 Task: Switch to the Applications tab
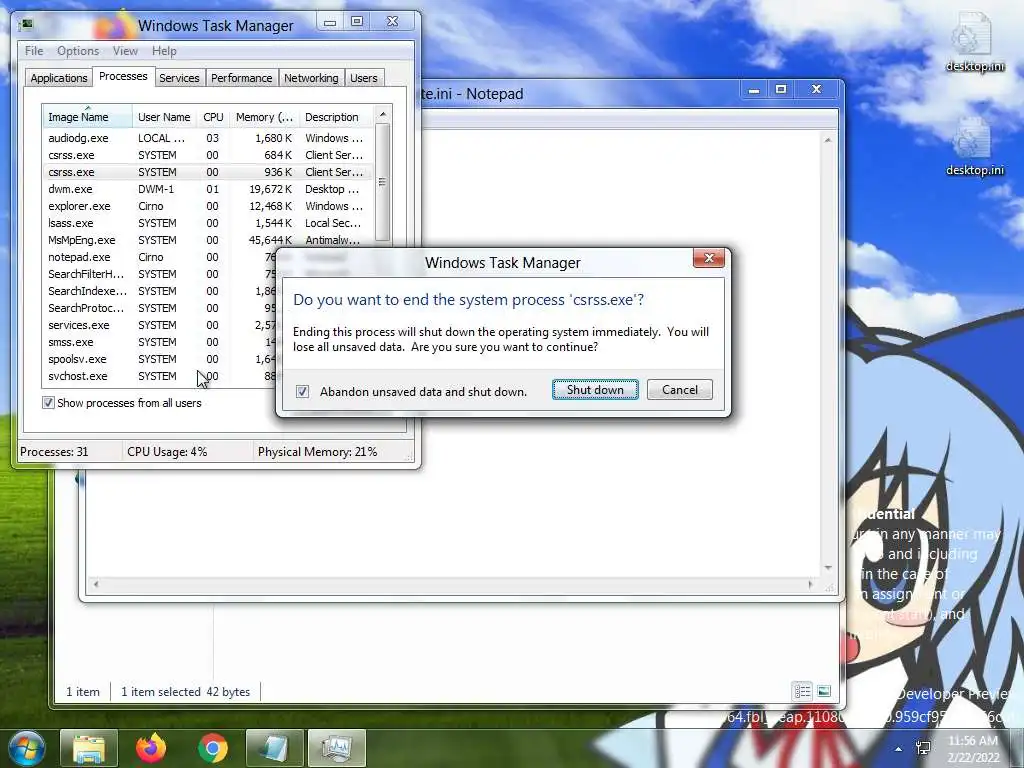59,78
